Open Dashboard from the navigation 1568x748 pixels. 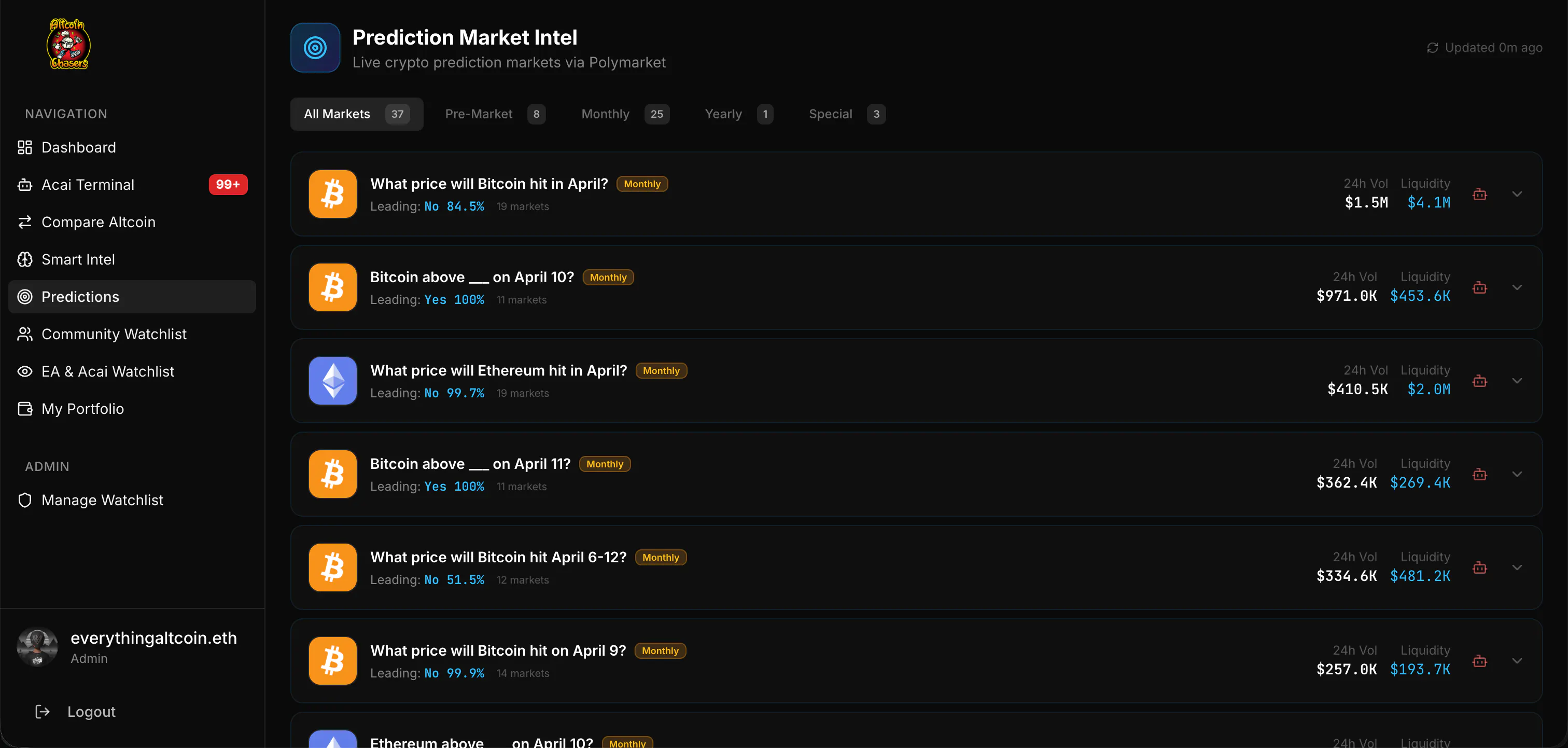click(x=132, y=147)
